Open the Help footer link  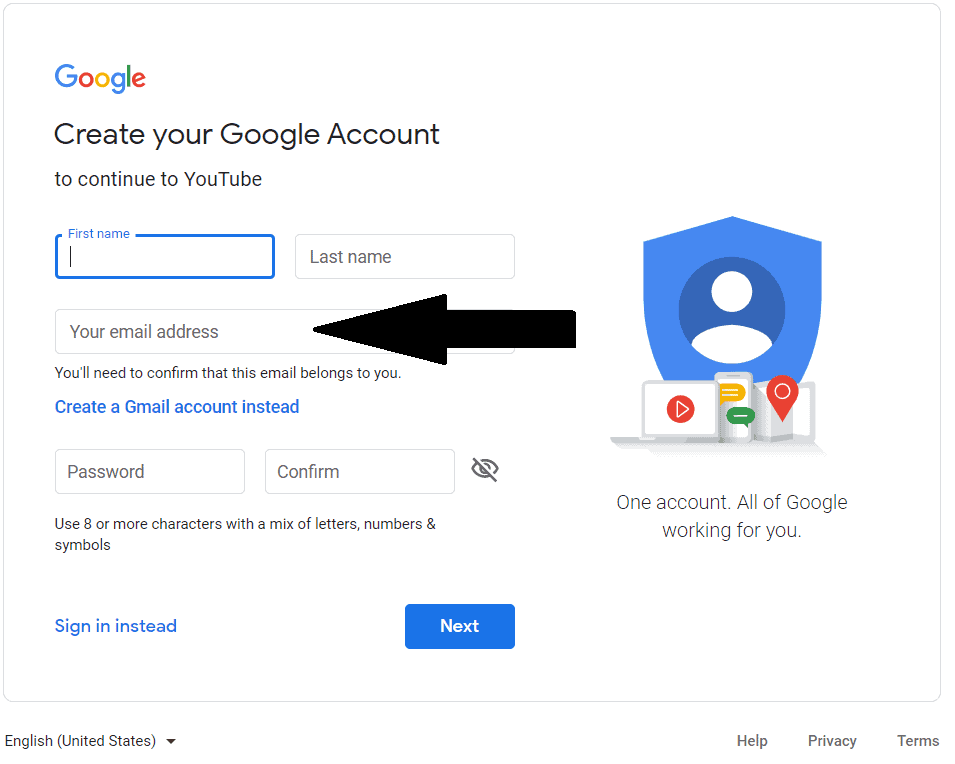(x=752, y=741)
